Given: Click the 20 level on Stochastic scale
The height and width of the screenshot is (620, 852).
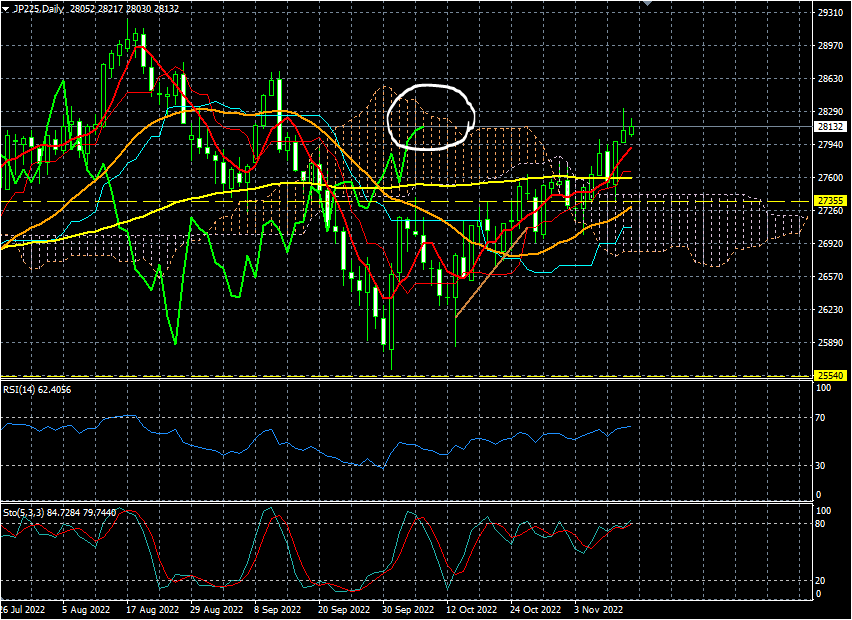Looking at the screenshot, I should coord(820,581).
